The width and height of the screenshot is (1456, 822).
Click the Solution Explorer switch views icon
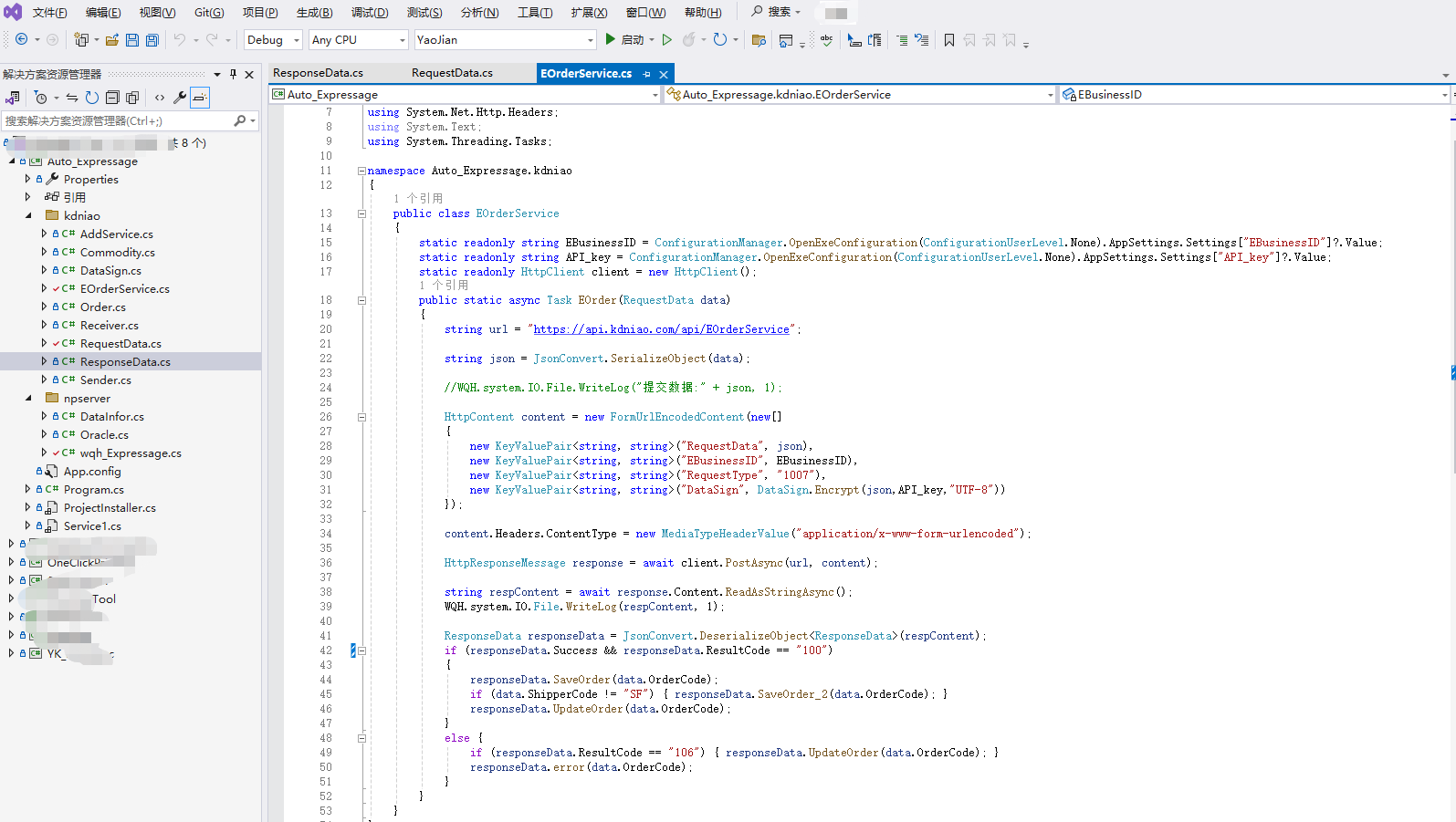tap(13, 98)
